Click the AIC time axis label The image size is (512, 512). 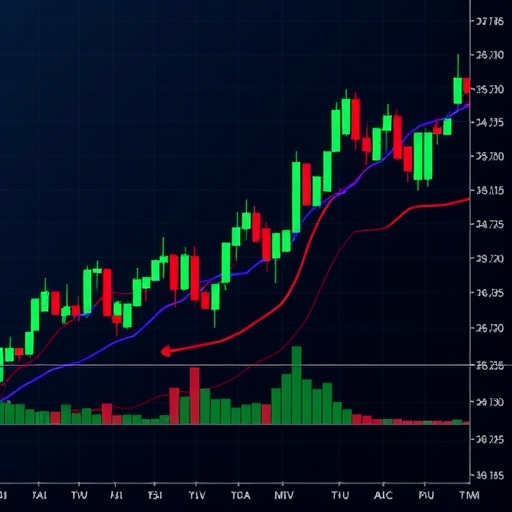pos(383,495)
